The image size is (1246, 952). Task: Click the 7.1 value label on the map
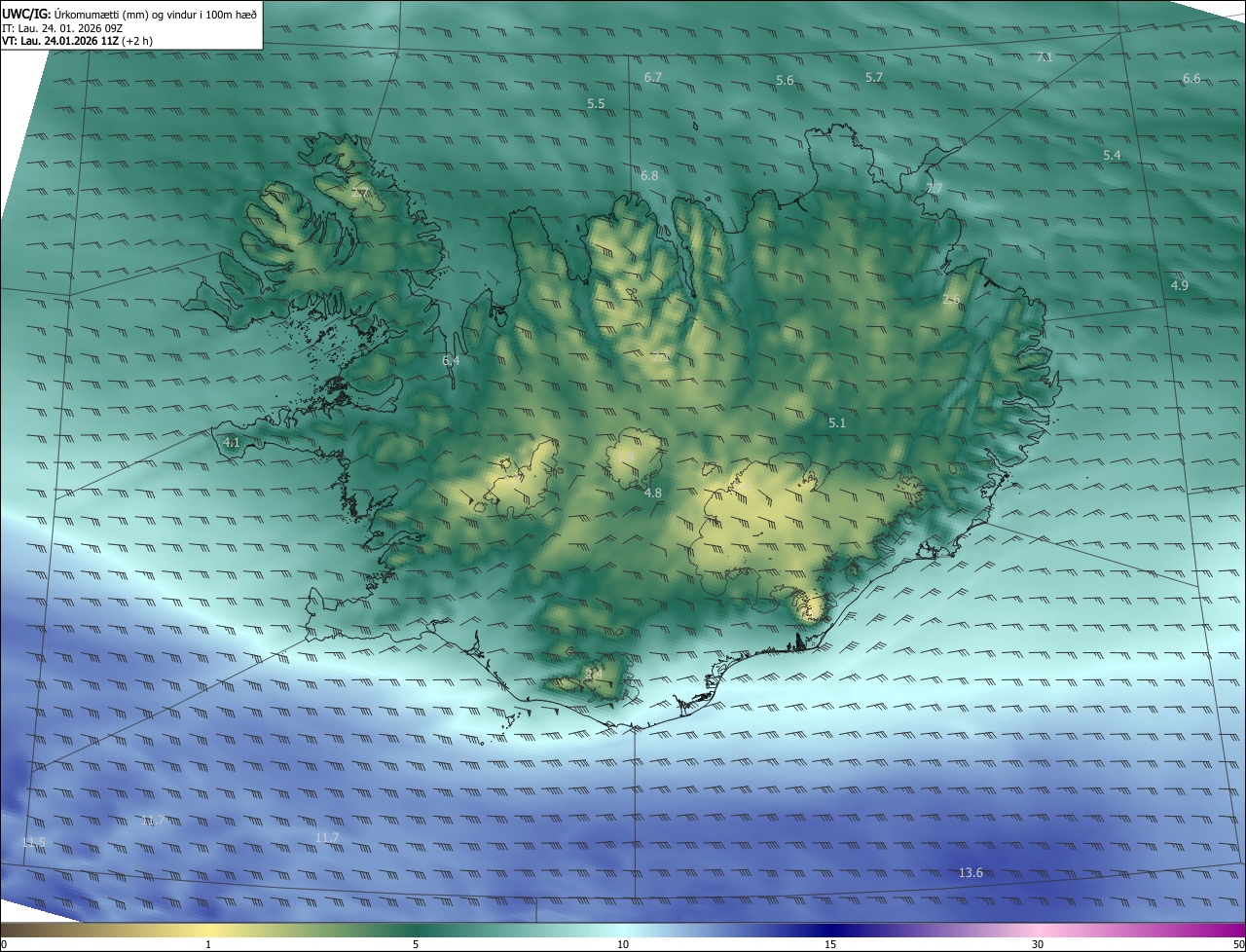1044,57
